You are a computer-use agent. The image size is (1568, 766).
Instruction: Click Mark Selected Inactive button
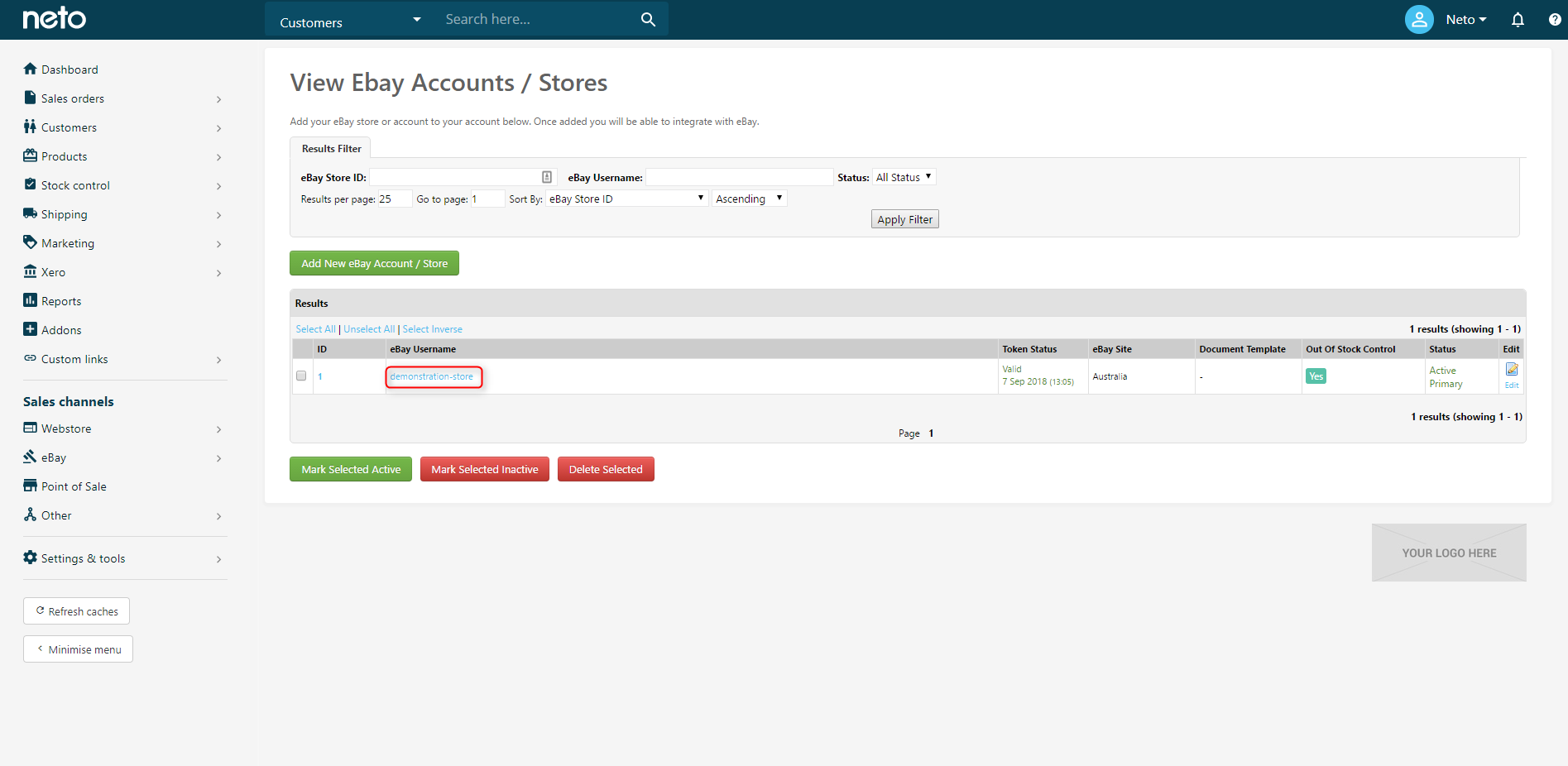coord(485,469)
